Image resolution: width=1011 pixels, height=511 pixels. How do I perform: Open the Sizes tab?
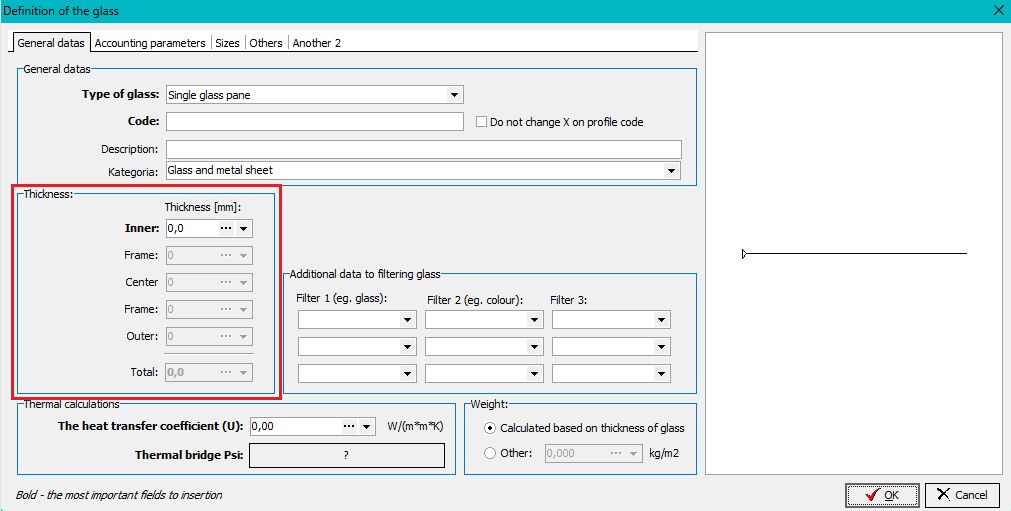(227, 43)
